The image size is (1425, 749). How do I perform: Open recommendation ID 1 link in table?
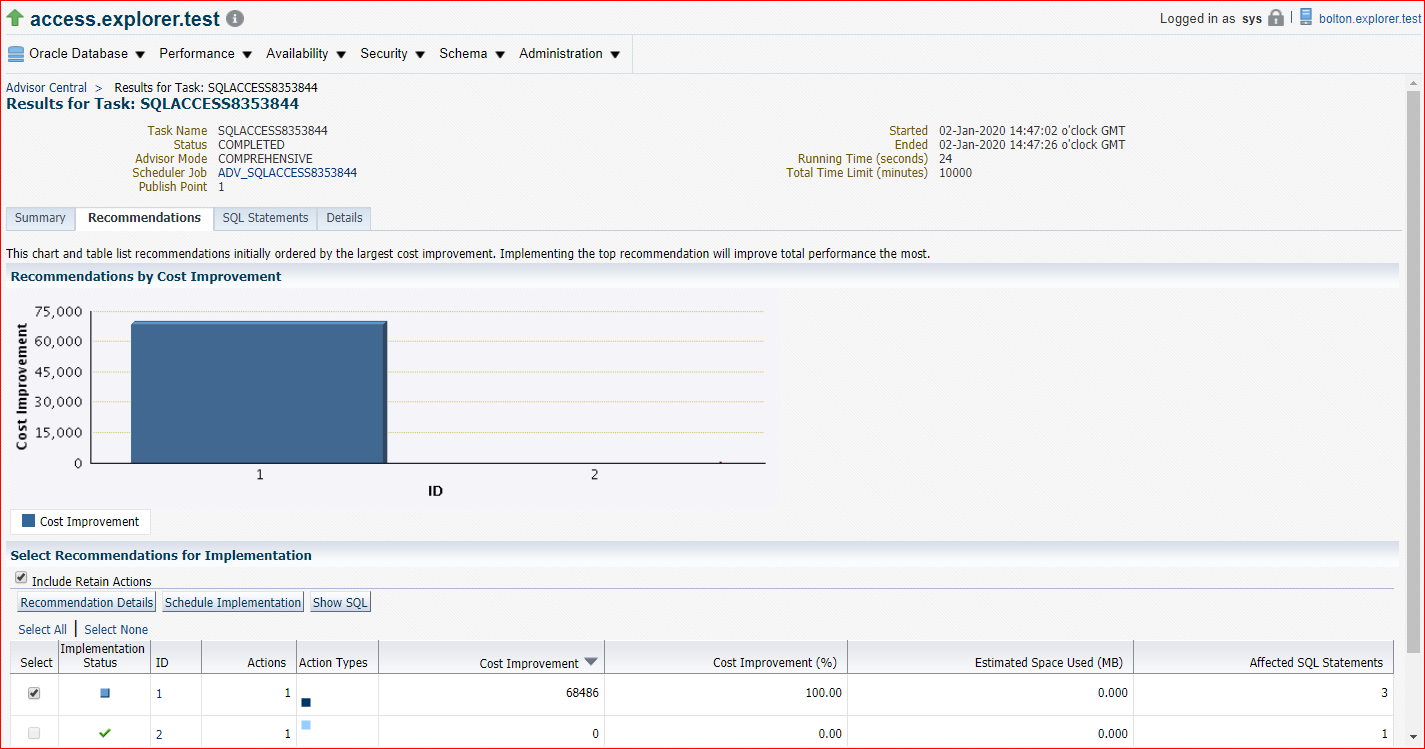pyautogui.click(x=158, y=694)
